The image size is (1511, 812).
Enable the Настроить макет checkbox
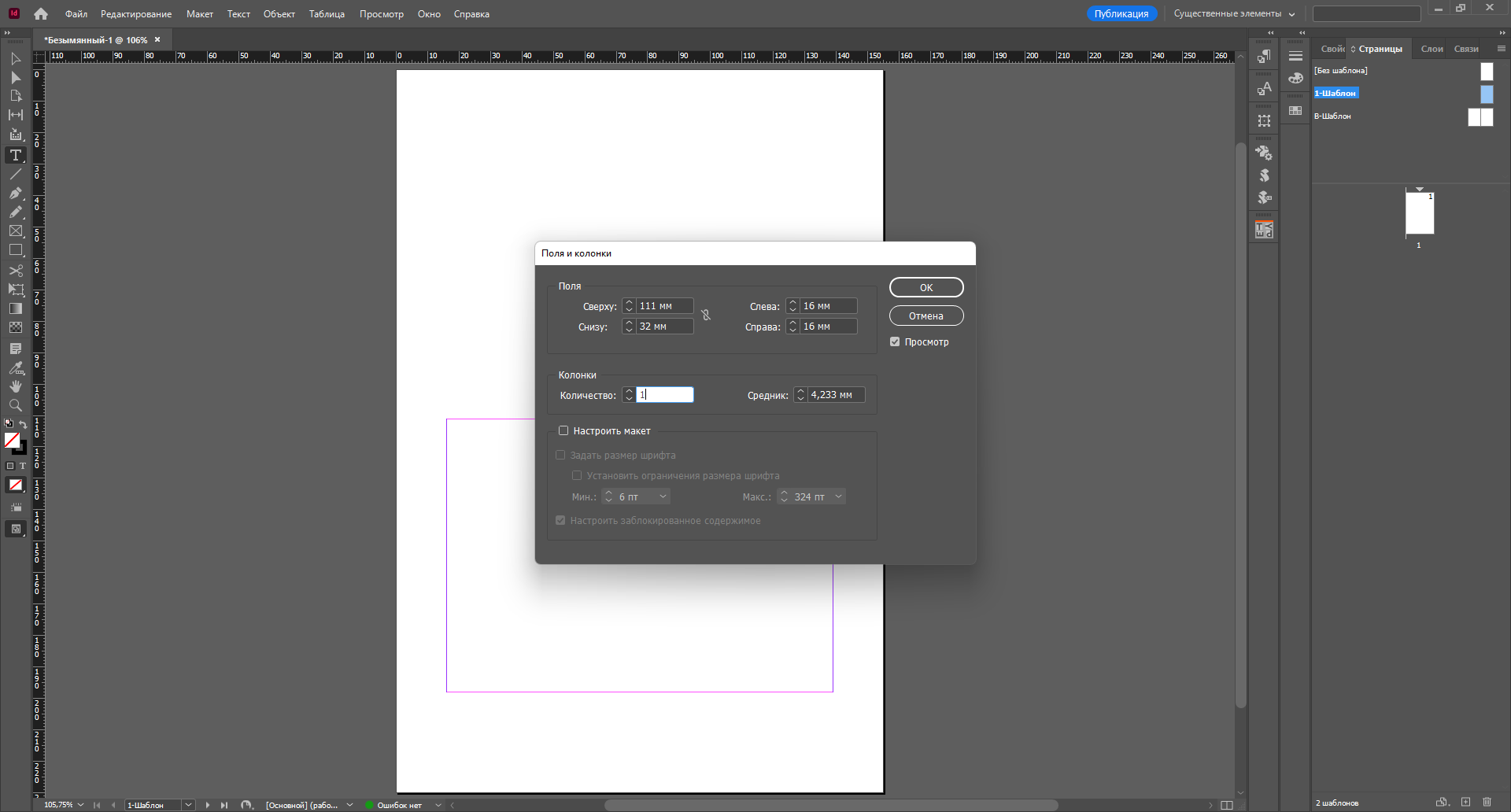pyautogui.click(x=563, y=430)
